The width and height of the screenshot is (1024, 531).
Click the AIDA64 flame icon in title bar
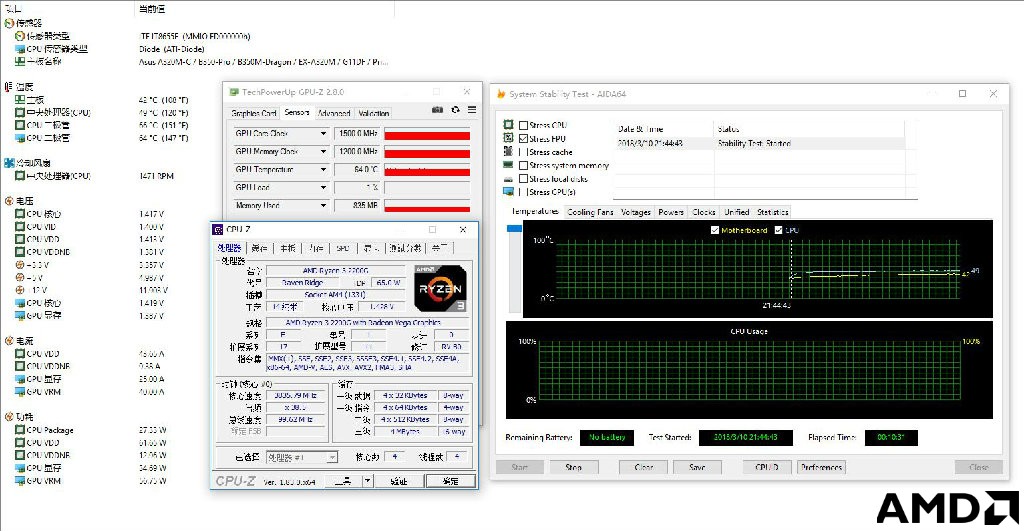coord(501,94)
